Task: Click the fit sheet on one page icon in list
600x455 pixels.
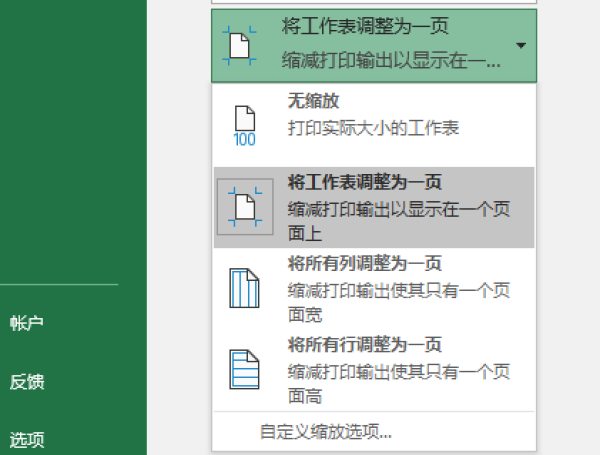Action: (x=245, y=207)
